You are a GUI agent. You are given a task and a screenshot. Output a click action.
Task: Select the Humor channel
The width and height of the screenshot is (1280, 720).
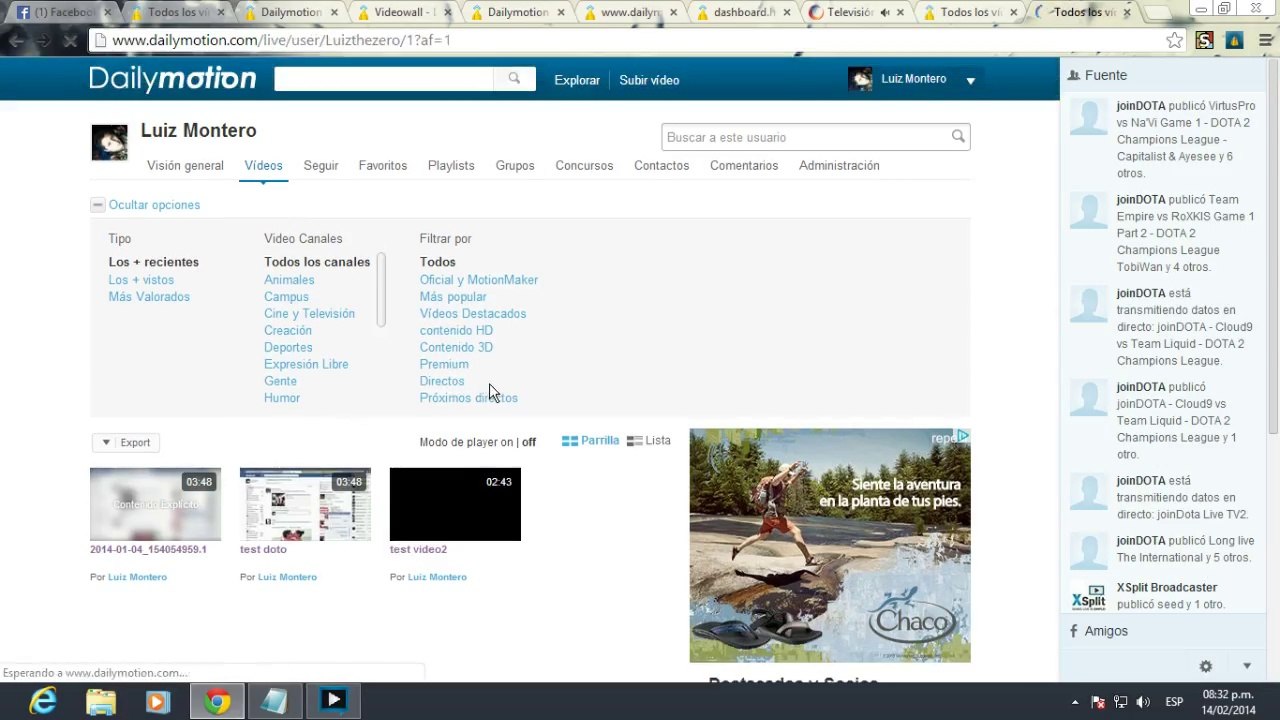282,398
